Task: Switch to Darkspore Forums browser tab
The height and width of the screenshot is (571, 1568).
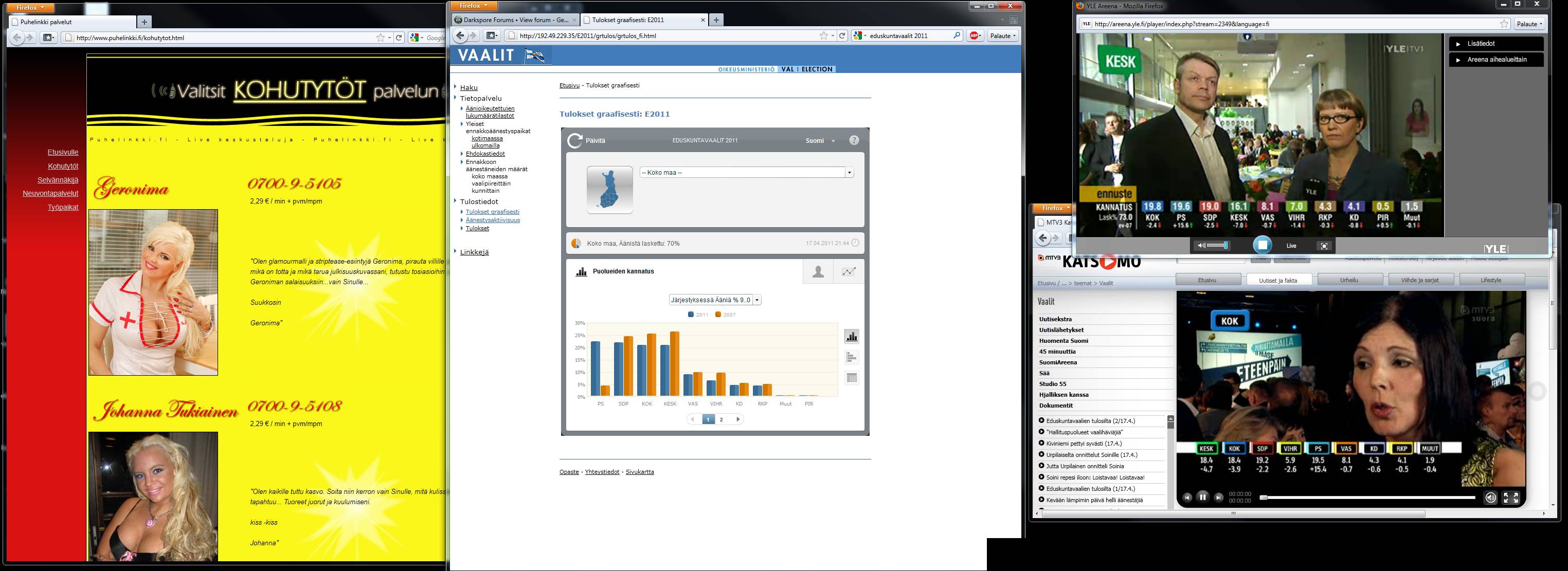Action: coord(515,20)
